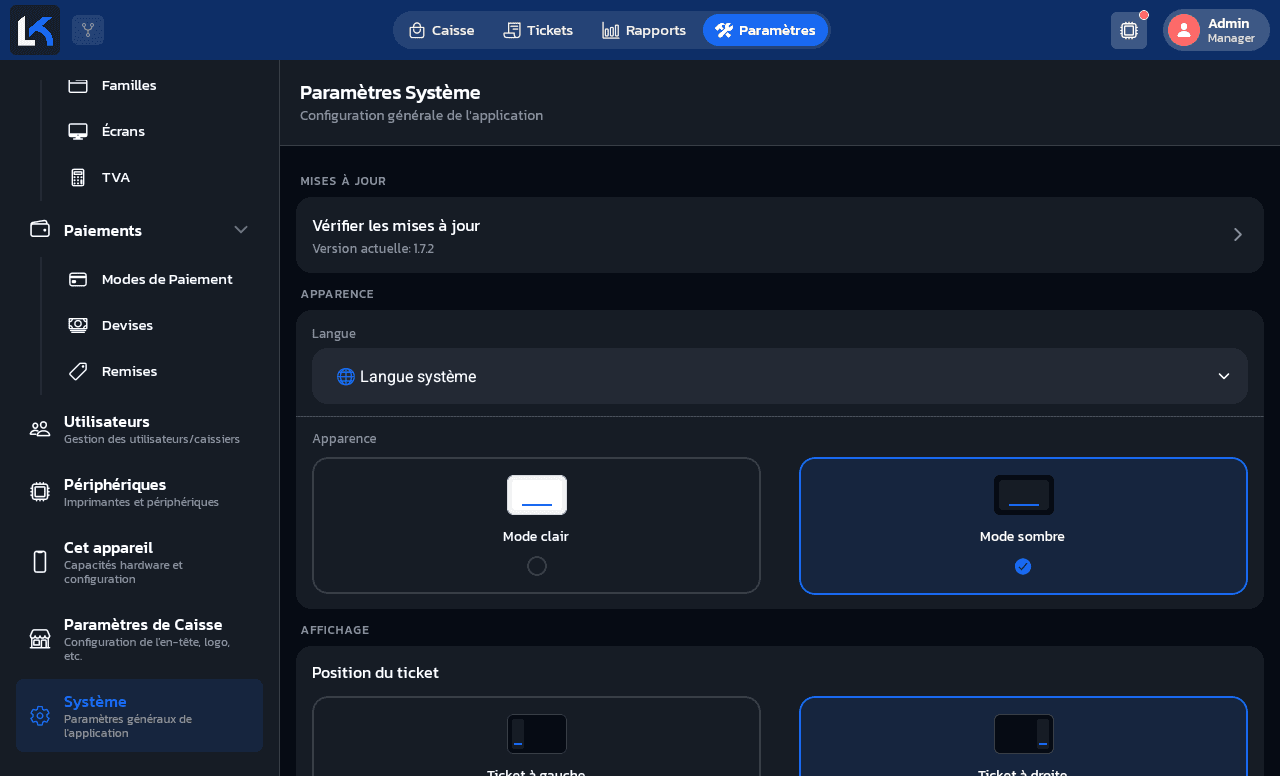
Task: Open the peripherals chip icon with notification
Action: [x=1129, y=30]
